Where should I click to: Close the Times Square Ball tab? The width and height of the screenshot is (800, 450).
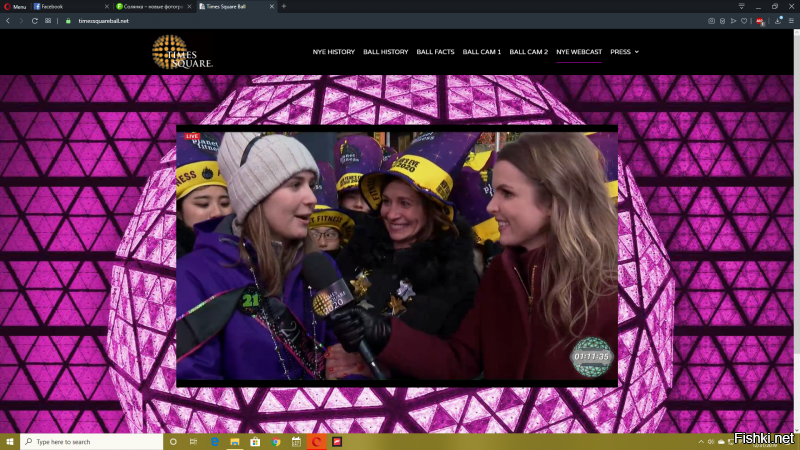tap(271, 7)
